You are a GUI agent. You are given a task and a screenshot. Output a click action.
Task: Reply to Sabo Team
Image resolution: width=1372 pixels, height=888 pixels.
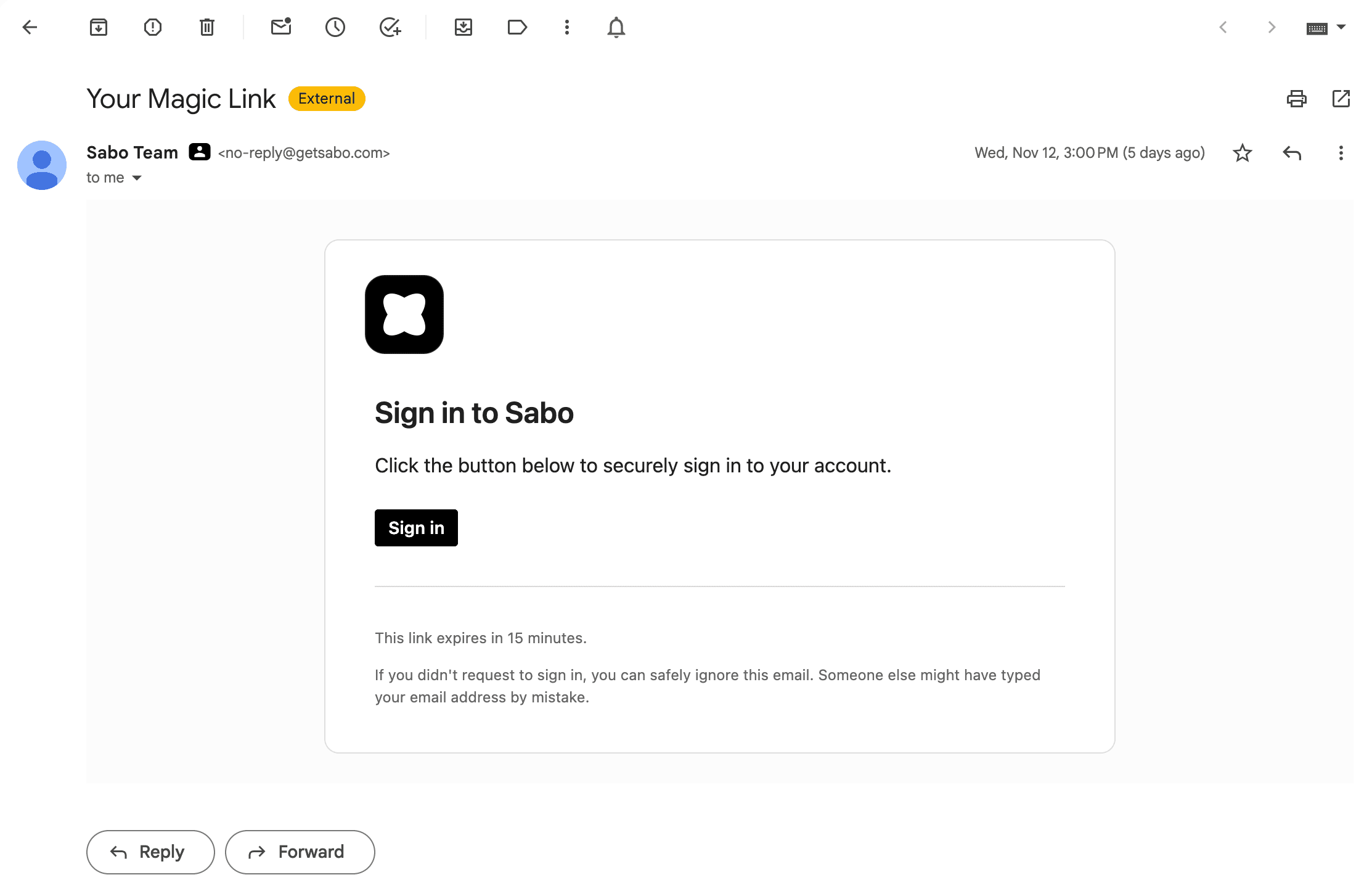point(150,852)
